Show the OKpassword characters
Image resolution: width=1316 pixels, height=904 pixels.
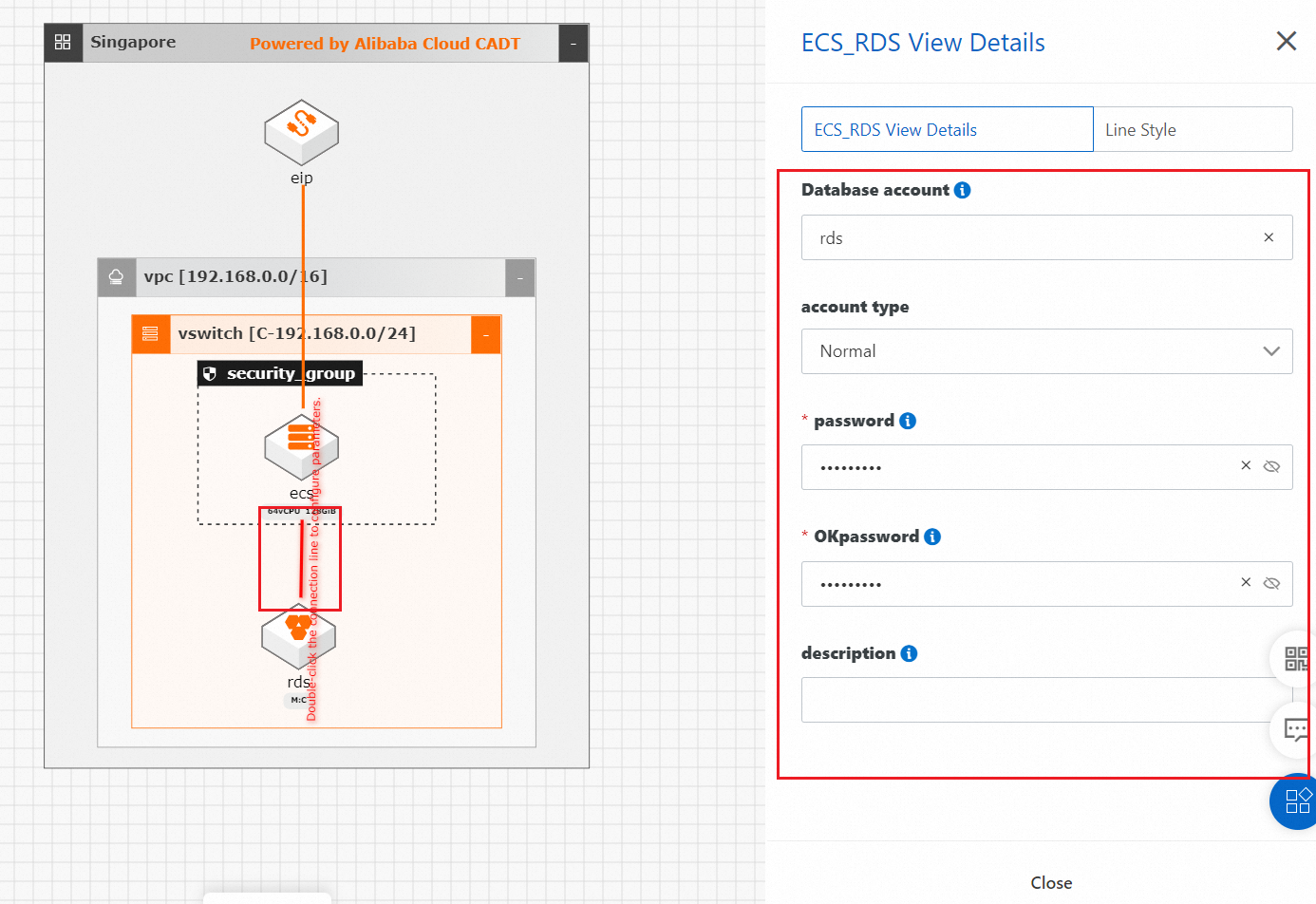pos(1272,583)
